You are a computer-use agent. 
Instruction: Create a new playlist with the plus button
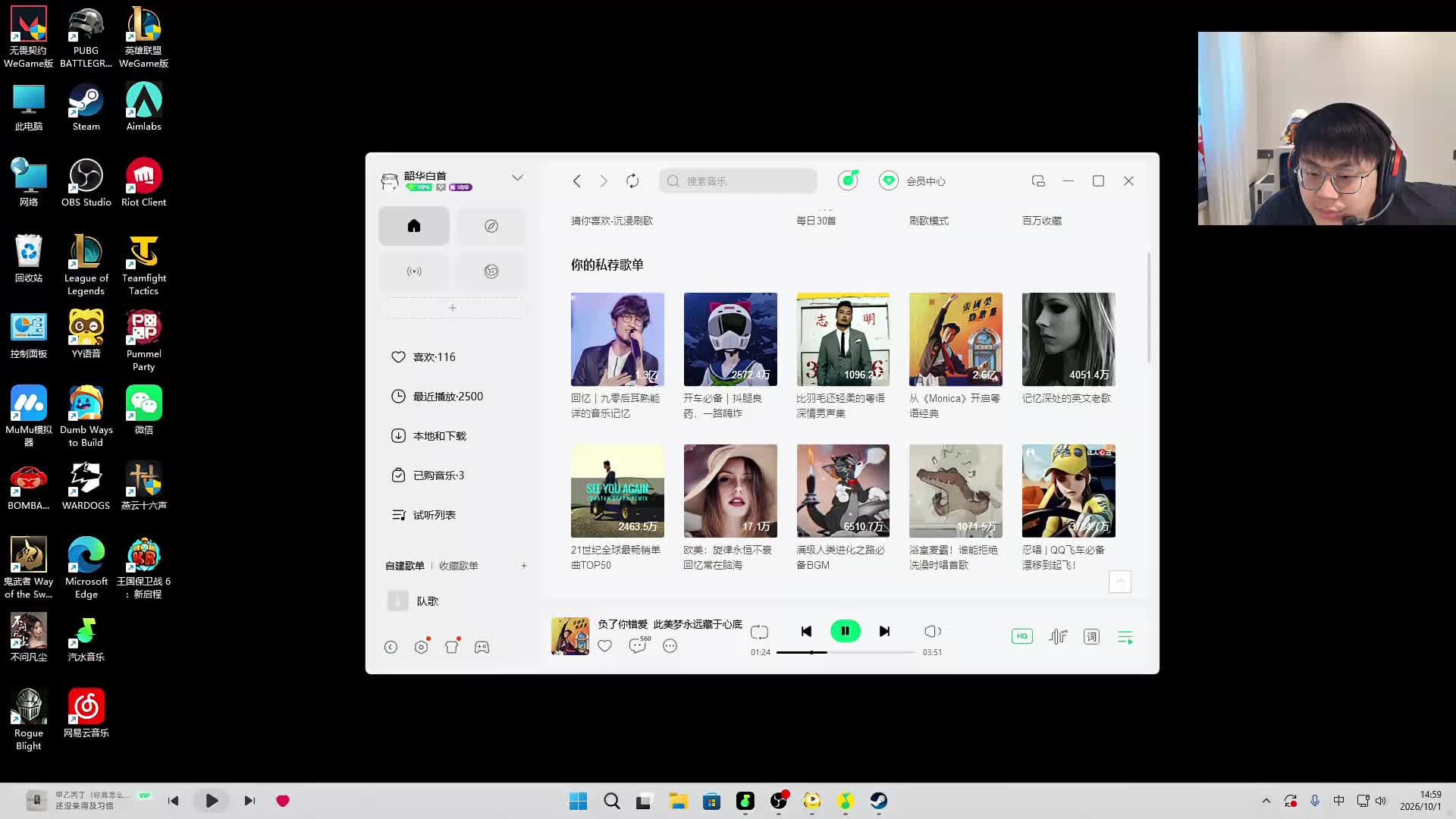pos(524,566)
